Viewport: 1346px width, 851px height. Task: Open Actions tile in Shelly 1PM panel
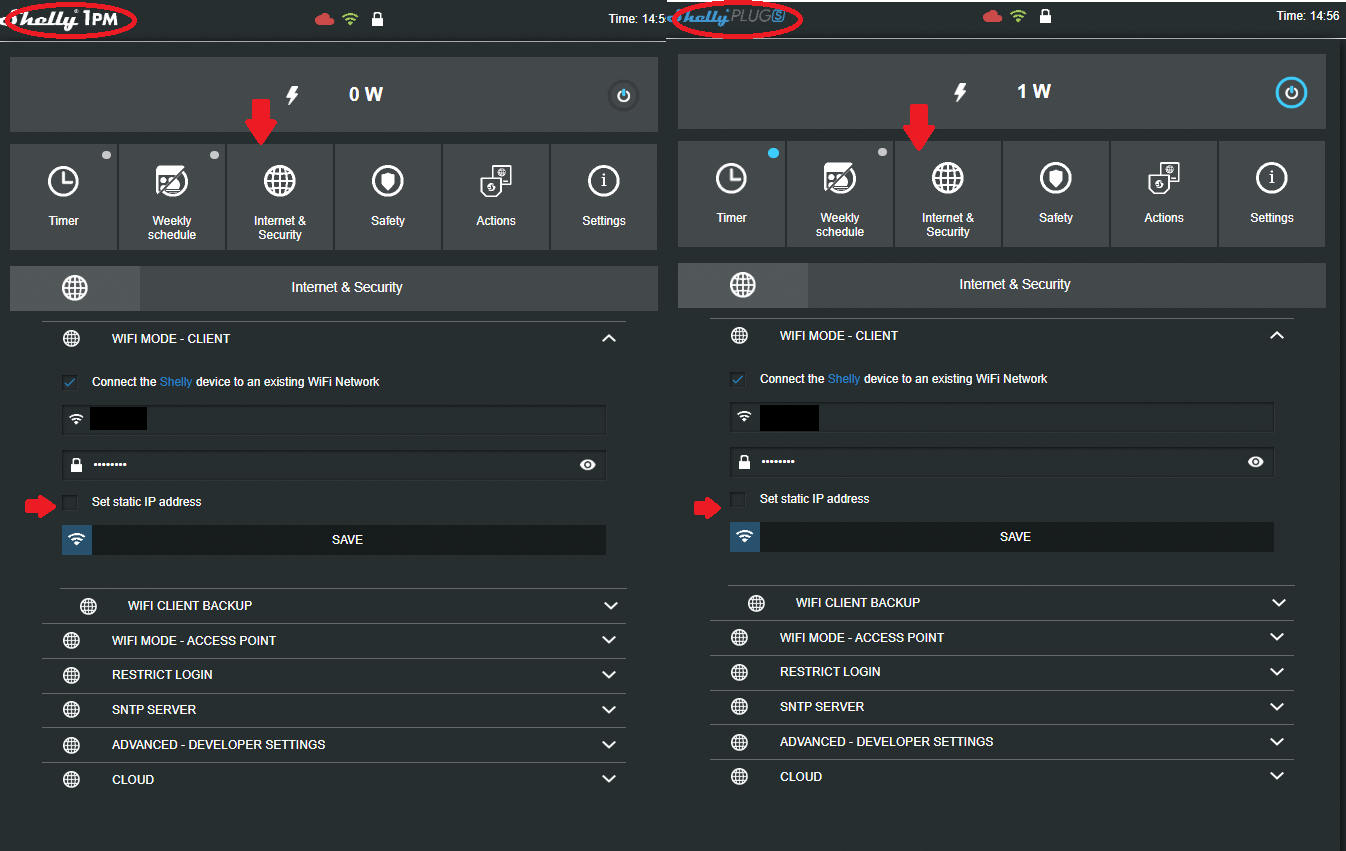[496, 197]
